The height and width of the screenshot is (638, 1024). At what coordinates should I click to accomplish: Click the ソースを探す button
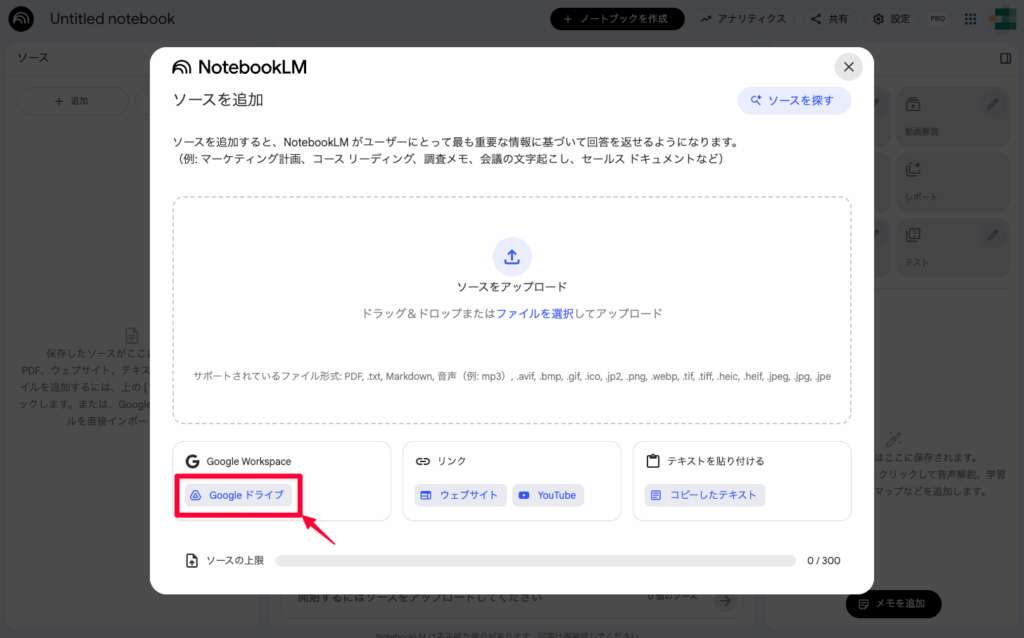coord(793,101)
